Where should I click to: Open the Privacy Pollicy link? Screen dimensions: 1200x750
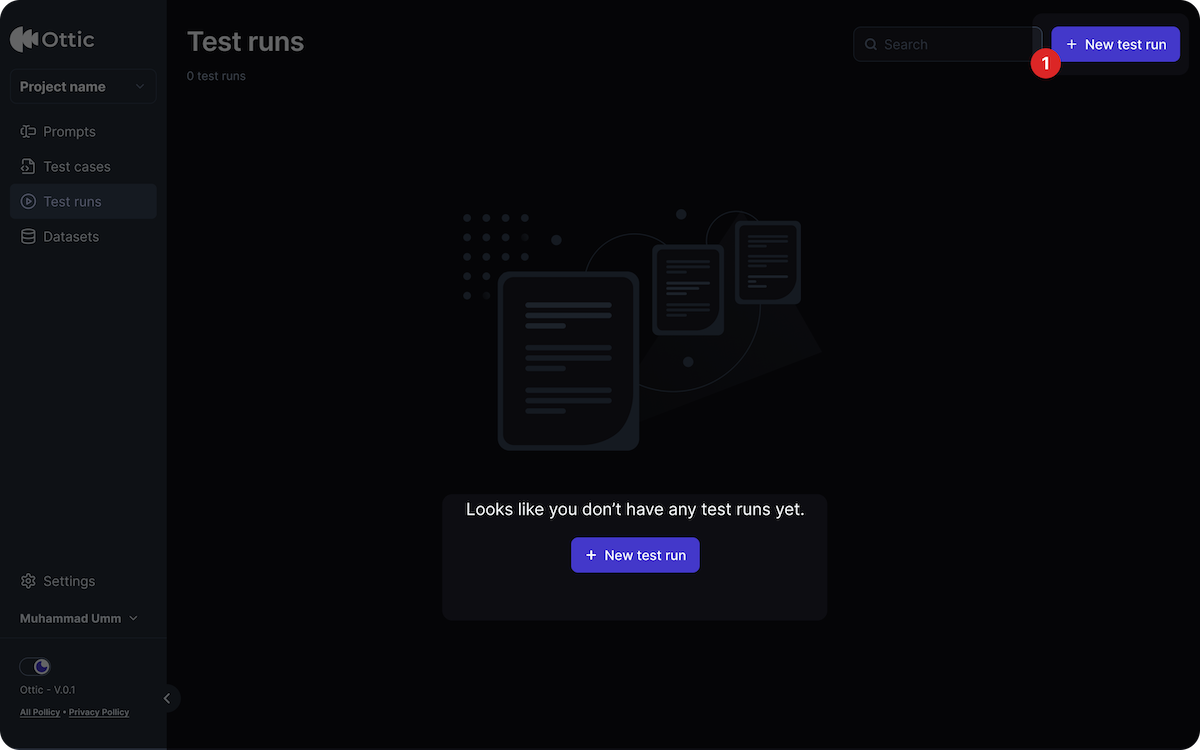pos(98,712)
